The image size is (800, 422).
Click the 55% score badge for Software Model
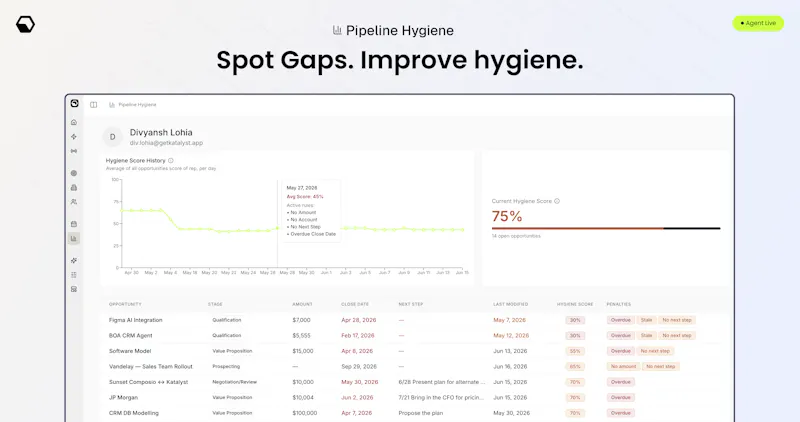(x=575, y=351)
